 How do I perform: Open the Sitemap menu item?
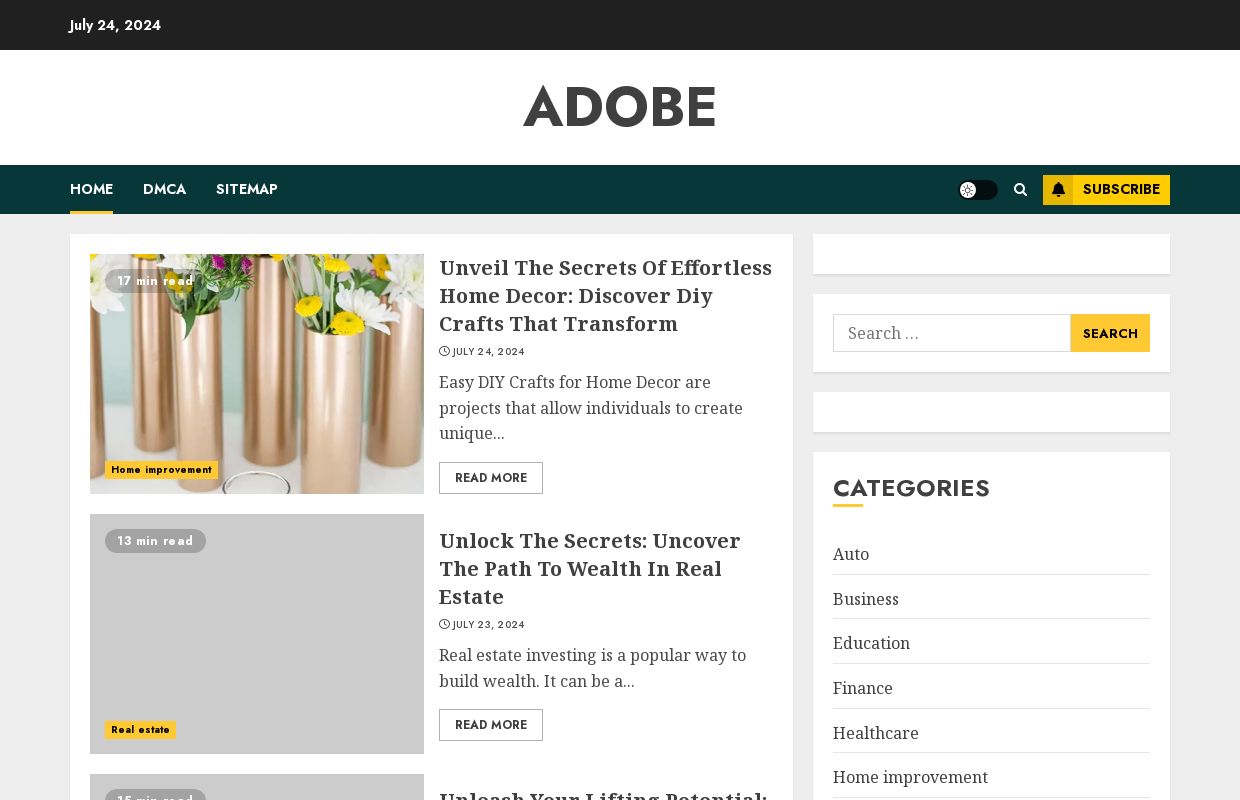tap(247, 189)
